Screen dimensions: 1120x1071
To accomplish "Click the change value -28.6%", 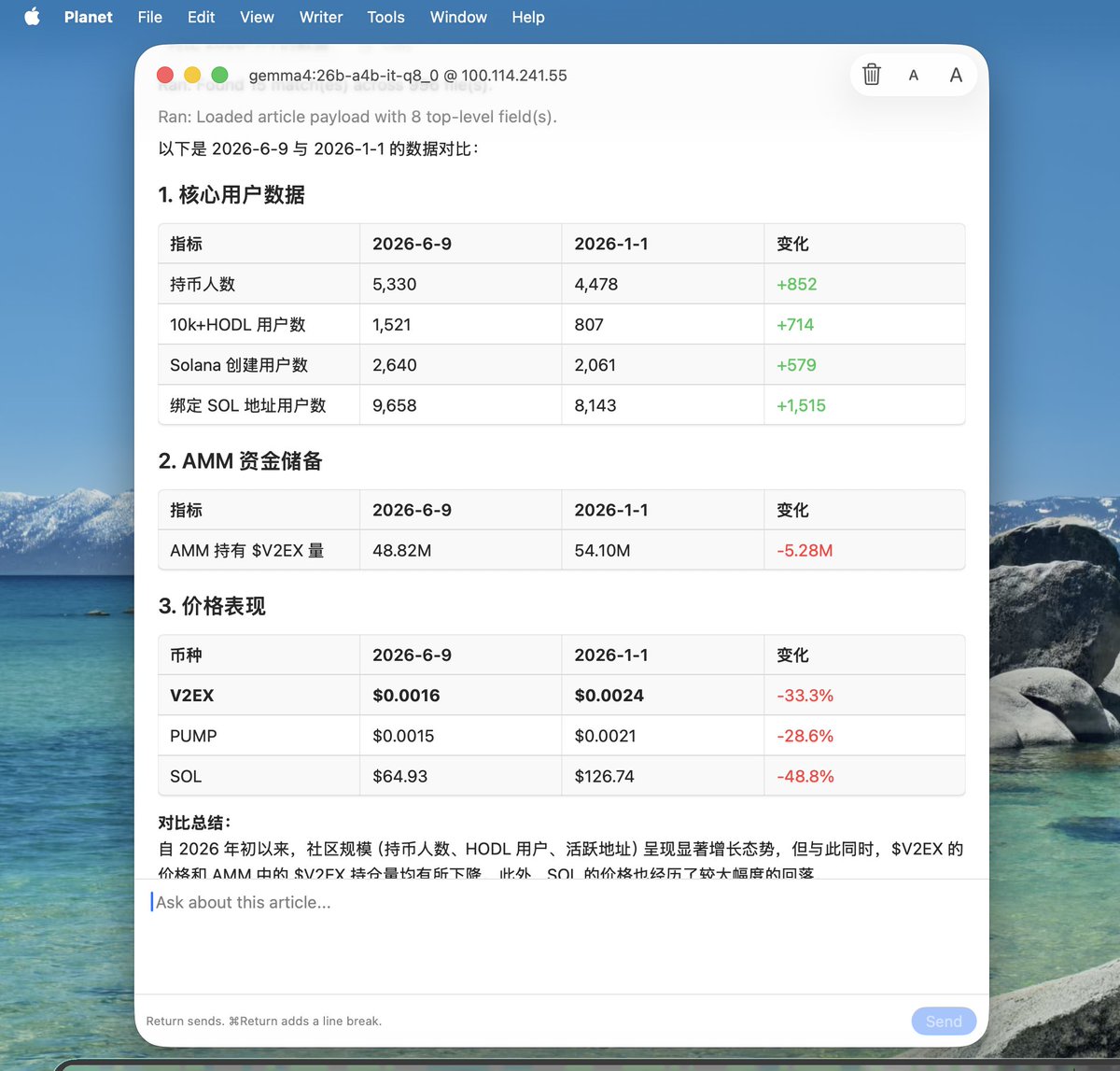I will coord(805,736).
